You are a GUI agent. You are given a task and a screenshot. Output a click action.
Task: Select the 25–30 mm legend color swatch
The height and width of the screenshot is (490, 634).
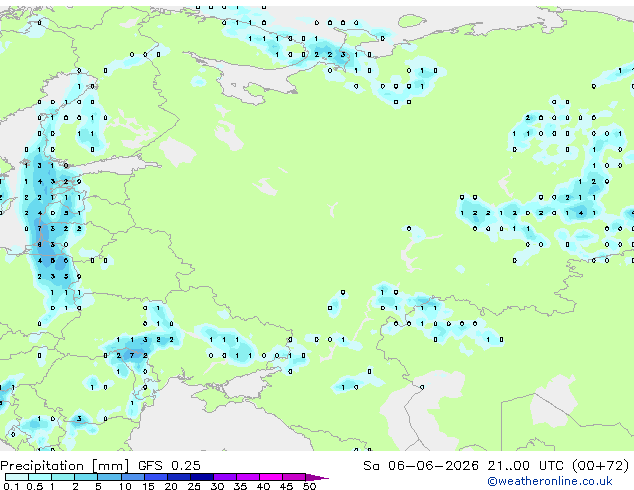click(201, 477)
